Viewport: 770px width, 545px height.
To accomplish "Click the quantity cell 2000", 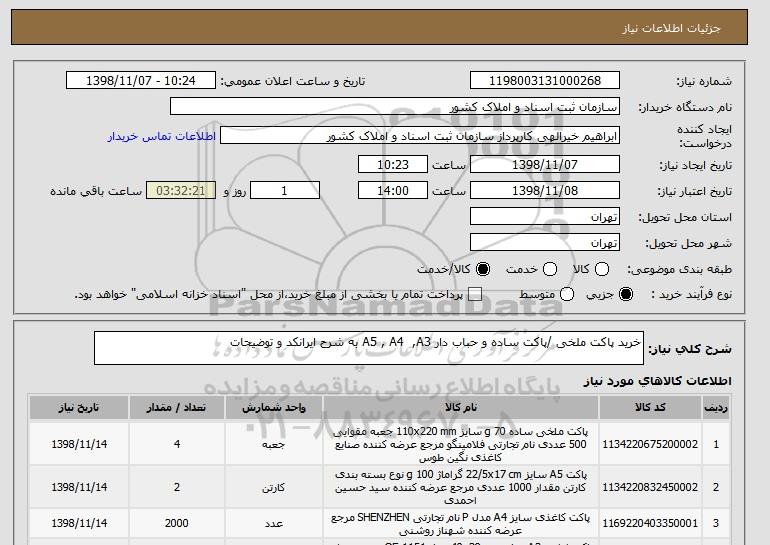I will (x=177, y=523).
